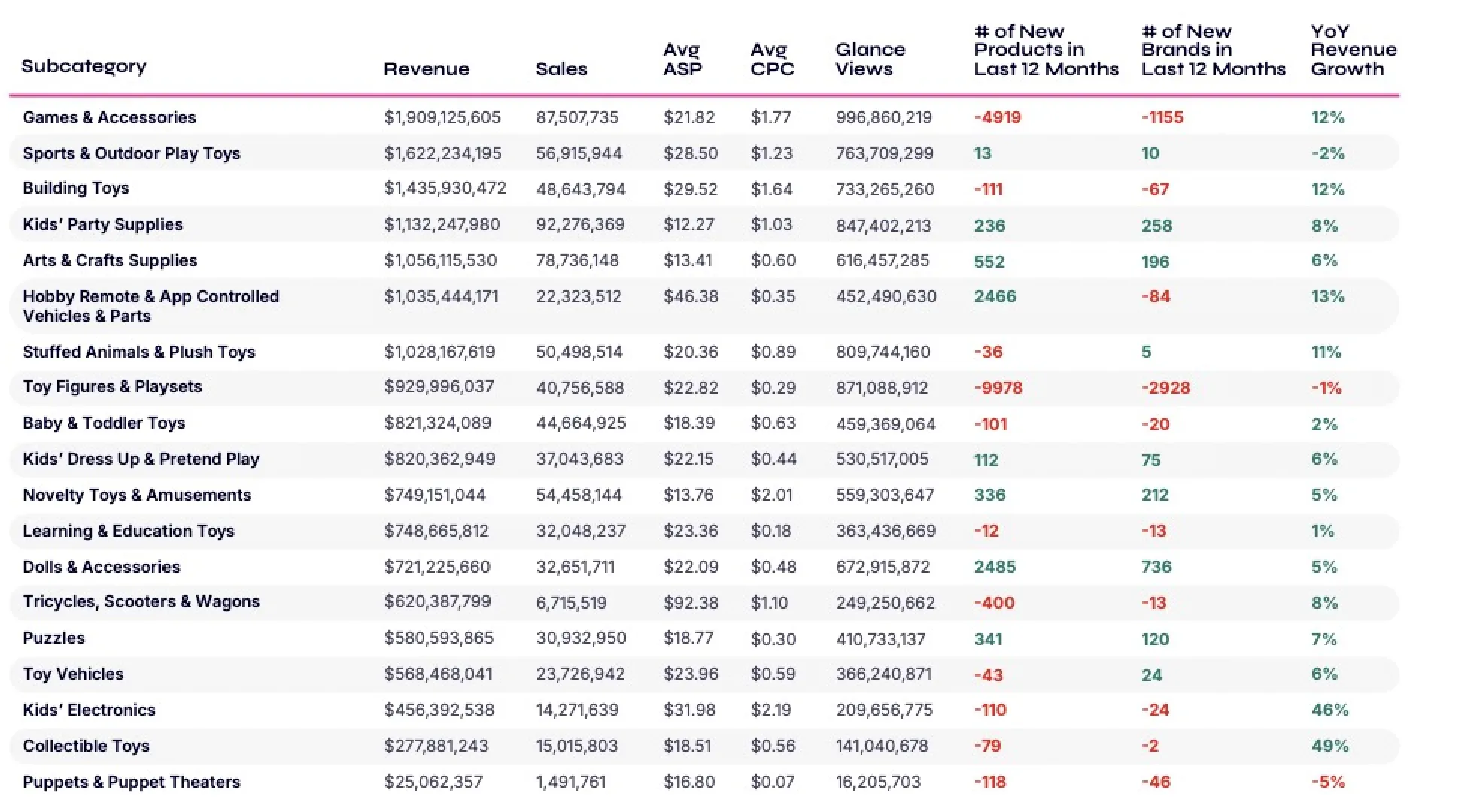Click Collectible Toys 49% growth value

point(1329,747)
